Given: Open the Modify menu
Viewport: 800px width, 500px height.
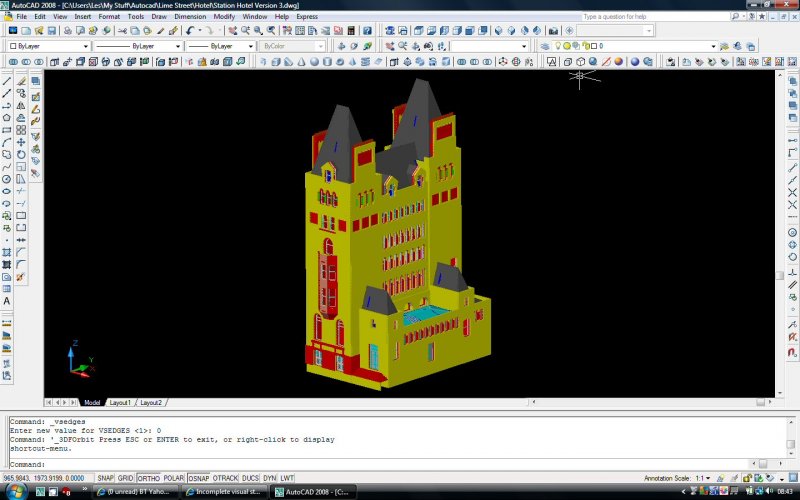Looking at the screenshot, I should [224, 17].
